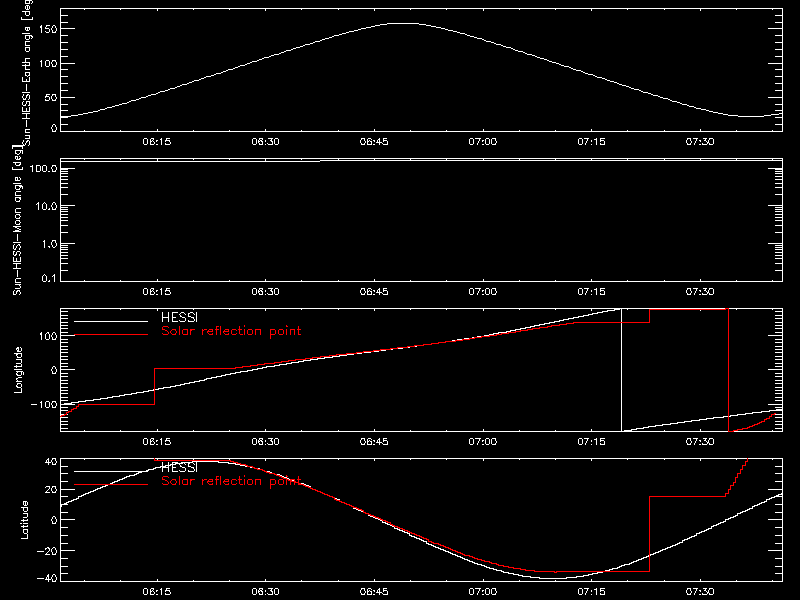The image size is (800, 600).
Task: Click 07:15 time label under Latitude plot
Action: [x=591, y=592]
